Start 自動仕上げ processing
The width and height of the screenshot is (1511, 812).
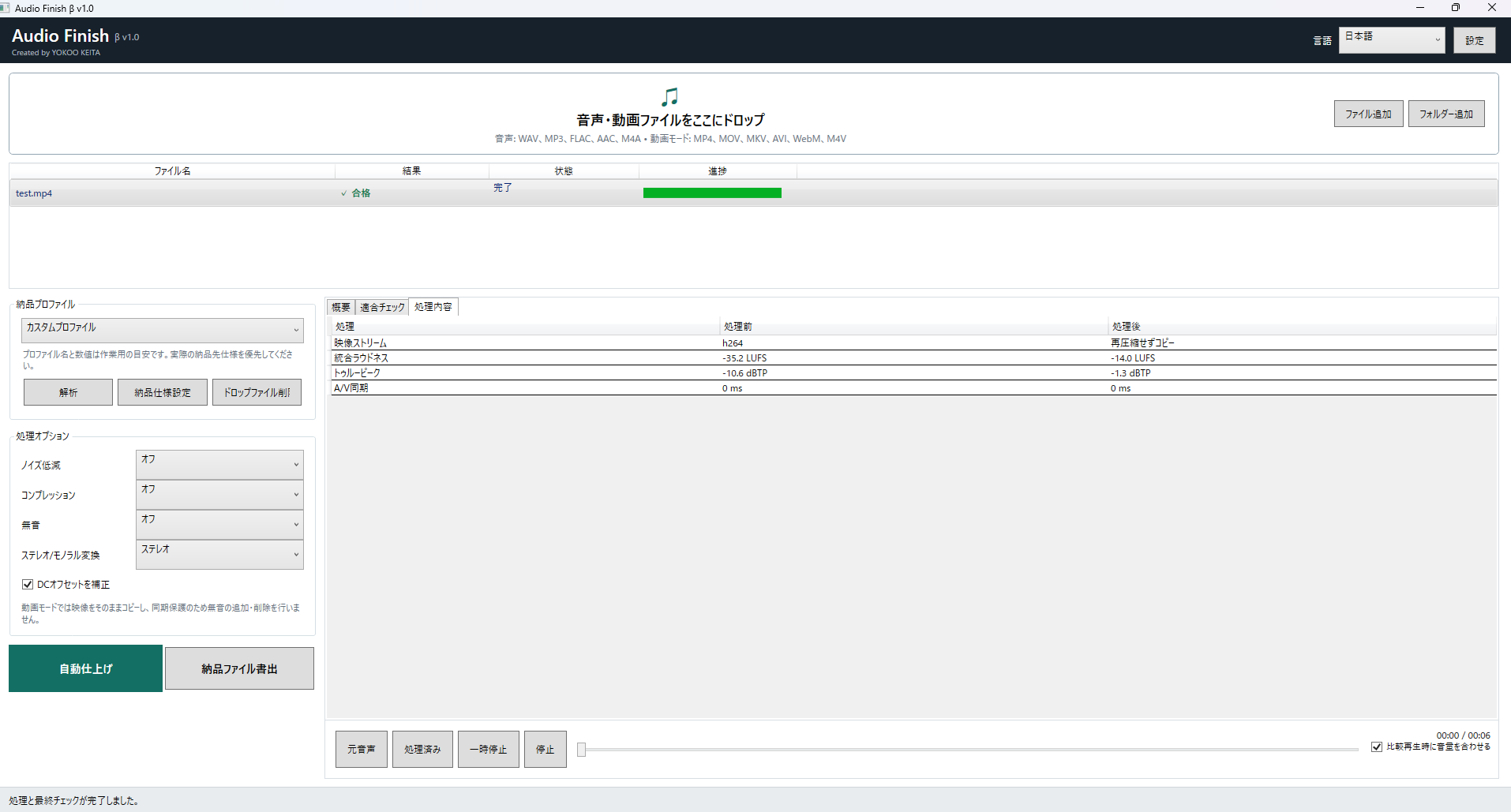pyautogui.click(x=85, y=668)
